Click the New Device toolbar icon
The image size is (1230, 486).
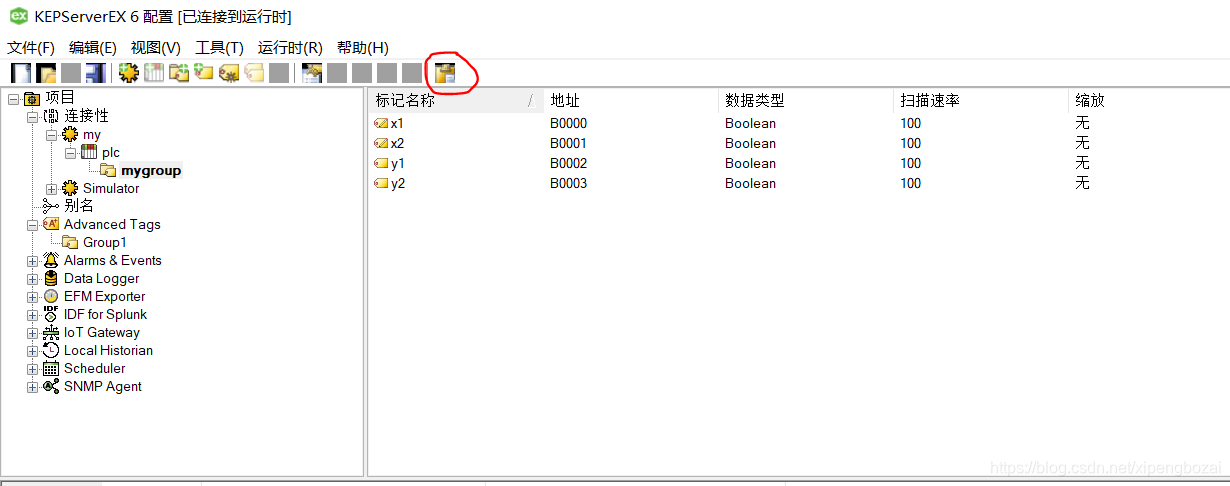tap(154, 73)
